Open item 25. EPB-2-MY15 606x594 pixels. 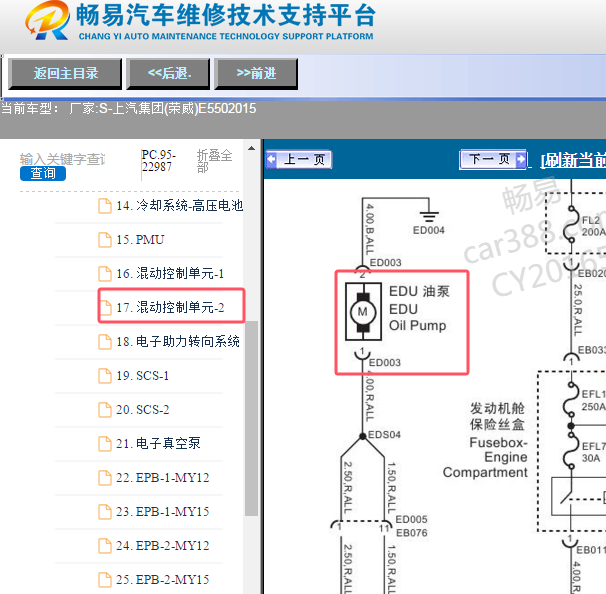[163, 580]
